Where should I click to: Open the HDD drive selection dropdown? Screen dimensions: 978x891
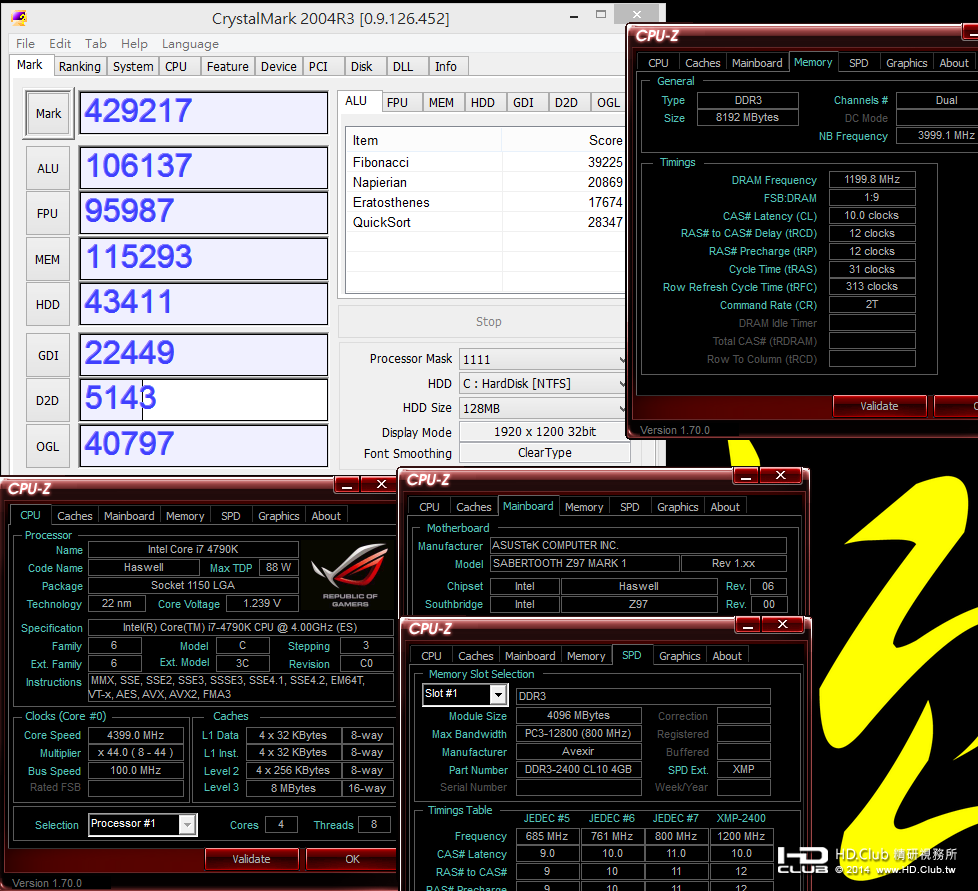[543, 383]
